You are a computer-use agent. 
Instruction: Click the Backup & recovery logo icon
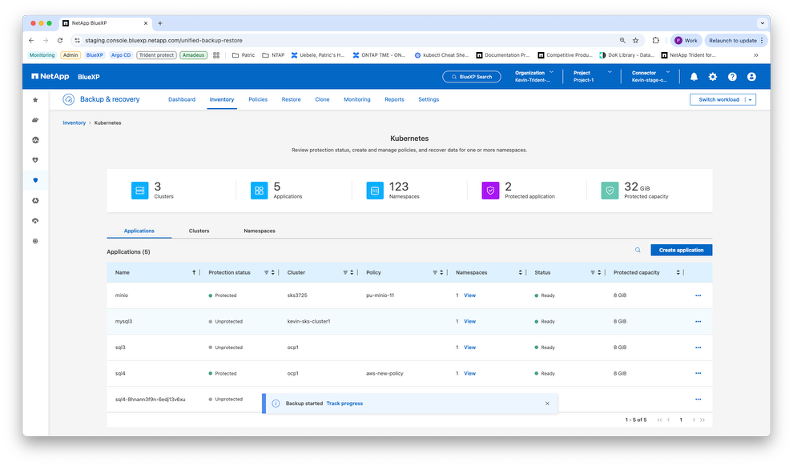coord(68,100)
